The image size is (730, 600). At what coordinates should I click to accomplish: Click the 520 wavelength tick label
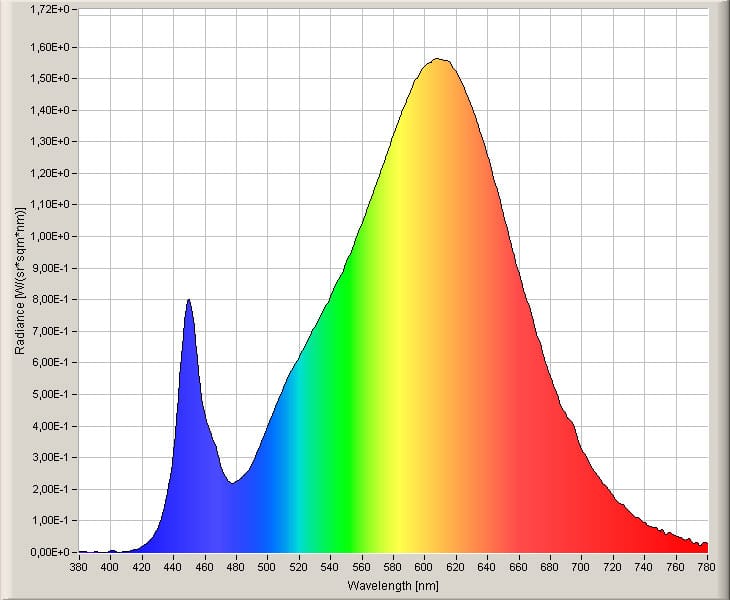coord(298,567)
